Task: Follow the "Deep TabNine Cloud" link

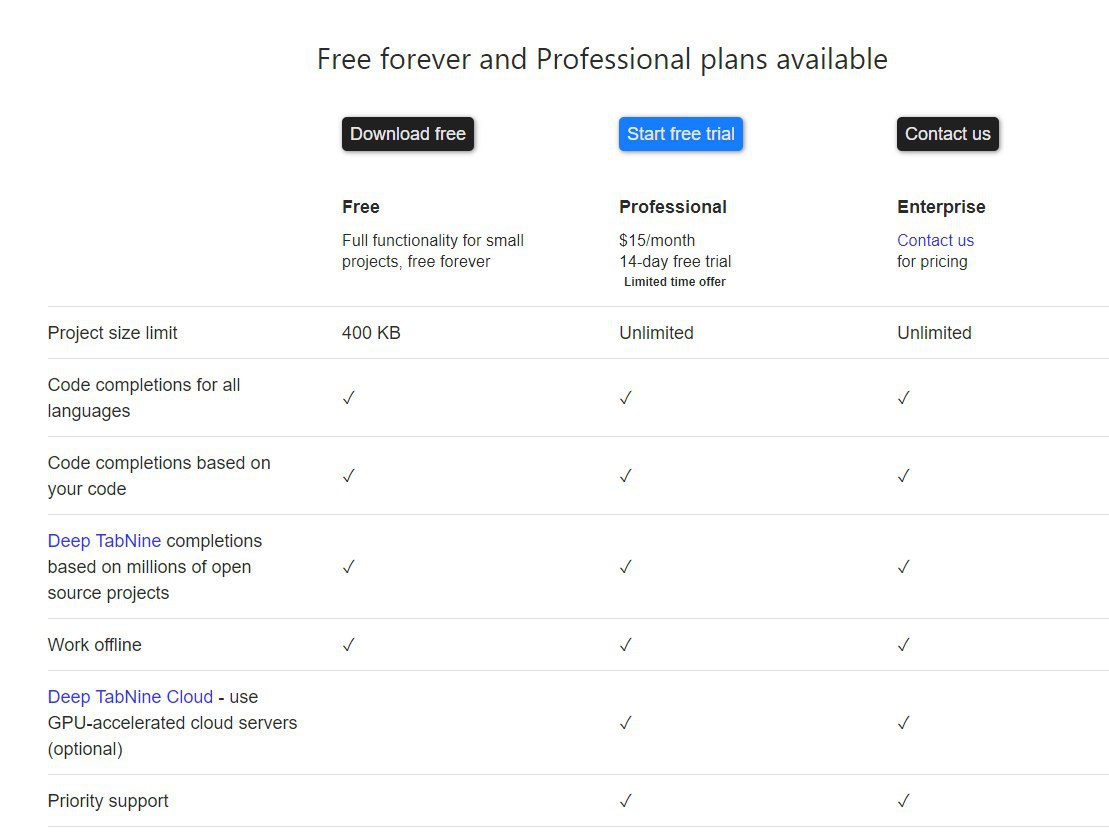Action: pos(130,697)
